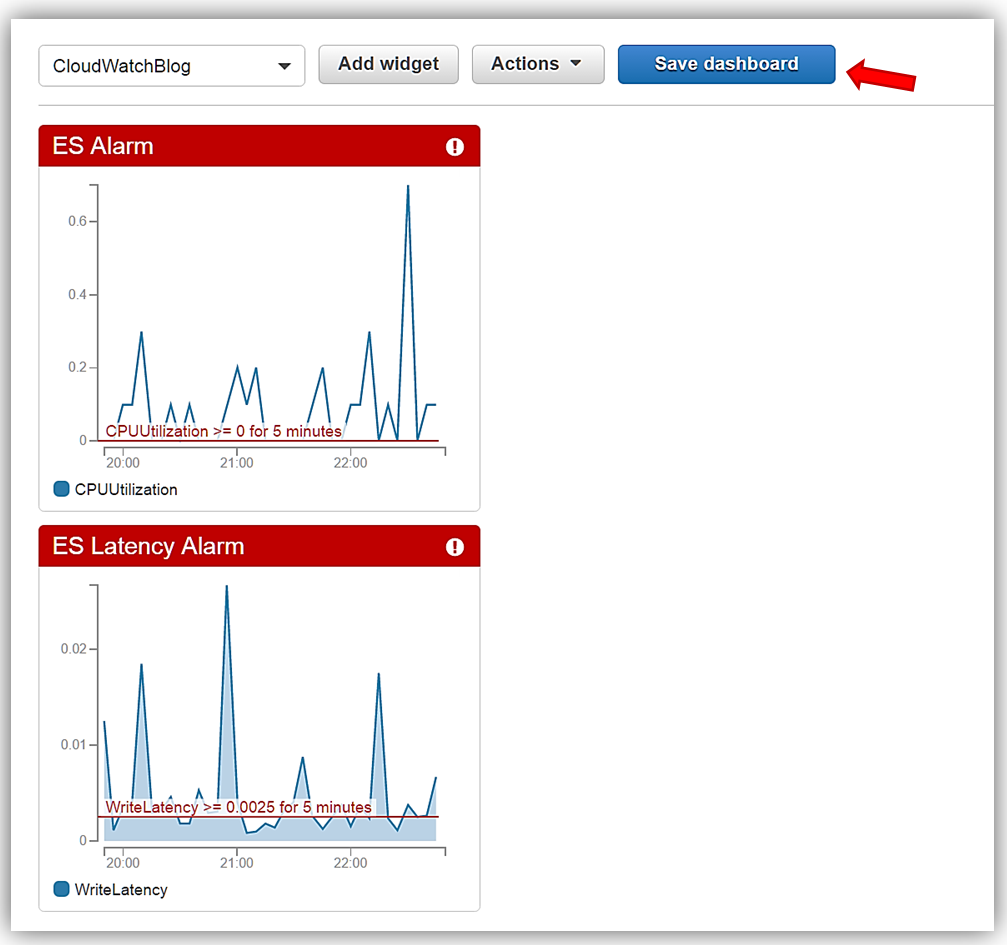Click the WriteLatency legend color square
The height and width of the screenshot is (945, 1007).
[x=61, y=889]
